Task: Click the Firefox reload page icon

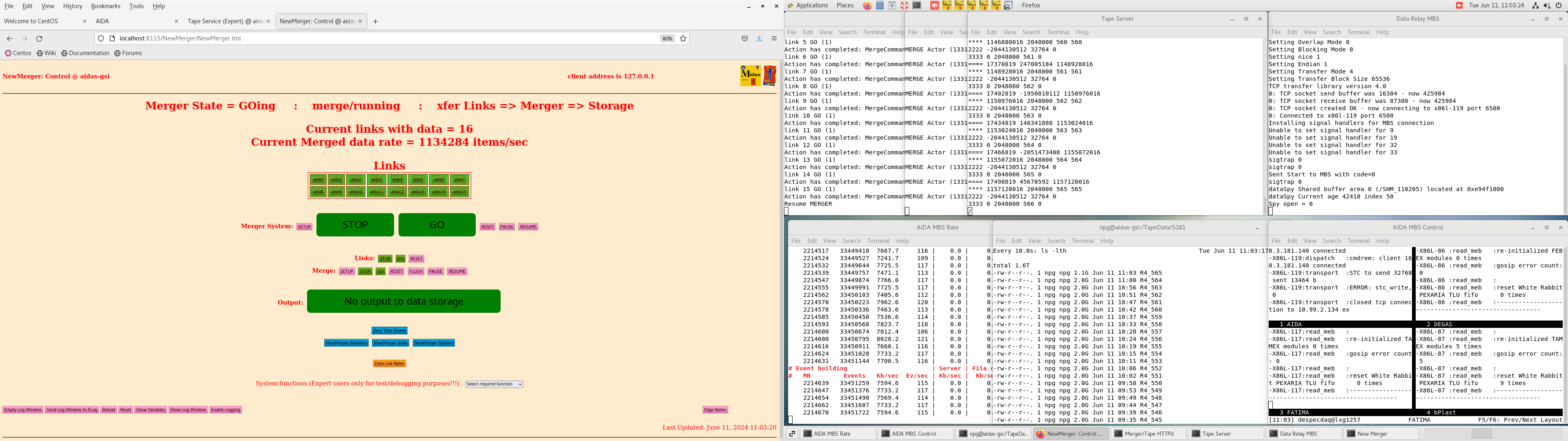Action: tap(40, 38)
